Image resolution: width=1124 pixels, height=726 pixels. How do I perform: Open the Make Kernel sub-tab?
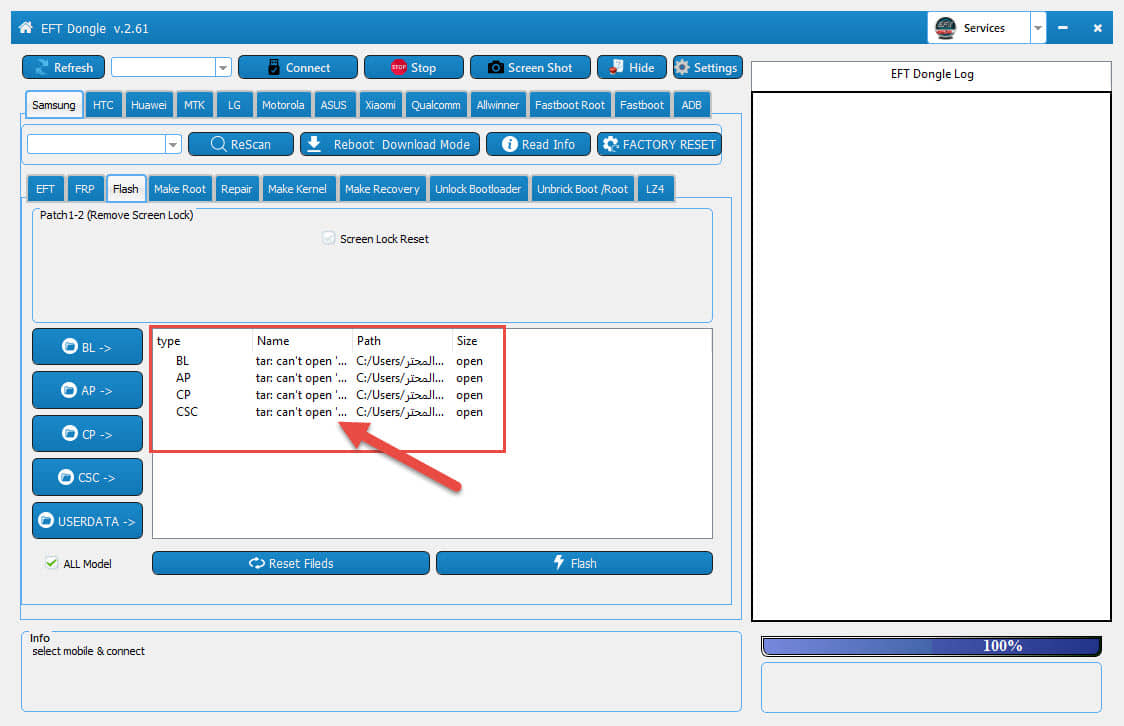(x=297, y=188)
